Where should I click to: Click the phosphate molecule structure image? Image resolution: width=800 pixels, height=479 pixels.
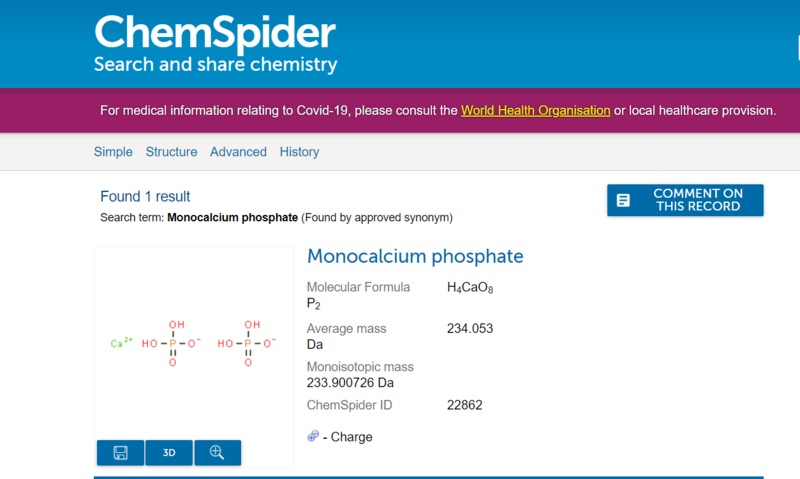pos(195,343)
